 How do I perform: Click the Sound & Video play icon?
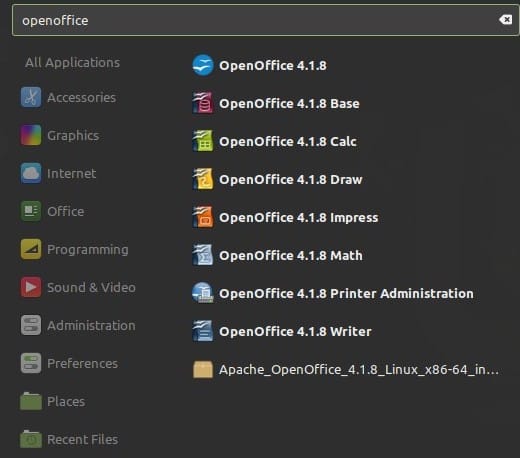pos(31,287)
